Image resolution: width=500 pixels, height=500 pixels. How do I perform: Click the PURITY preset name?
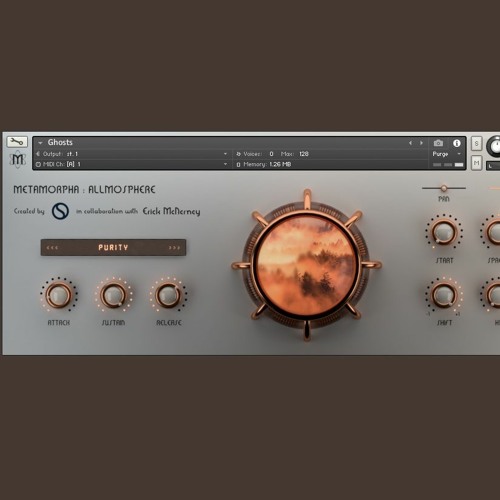pos(113,248)
